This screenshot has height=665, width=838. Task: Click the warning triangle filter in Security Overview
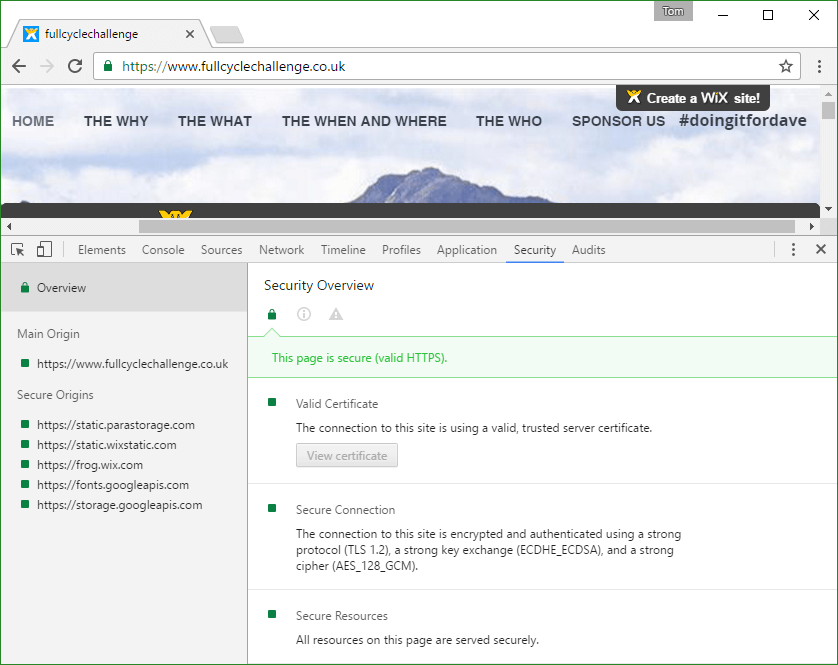335,314
